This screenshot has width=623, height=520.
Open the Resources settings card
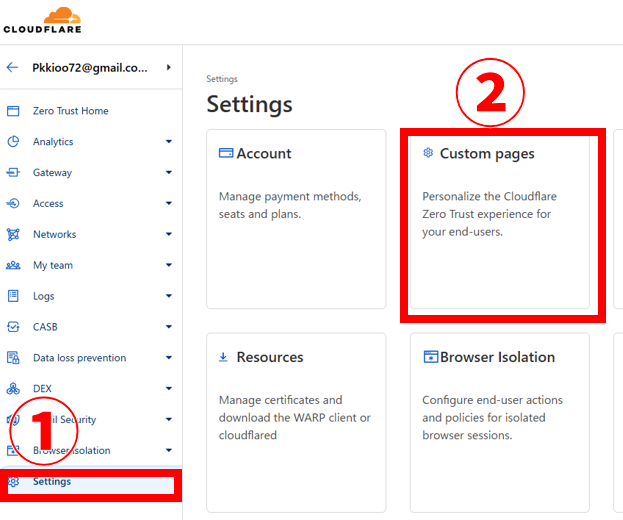pos(296,420)
